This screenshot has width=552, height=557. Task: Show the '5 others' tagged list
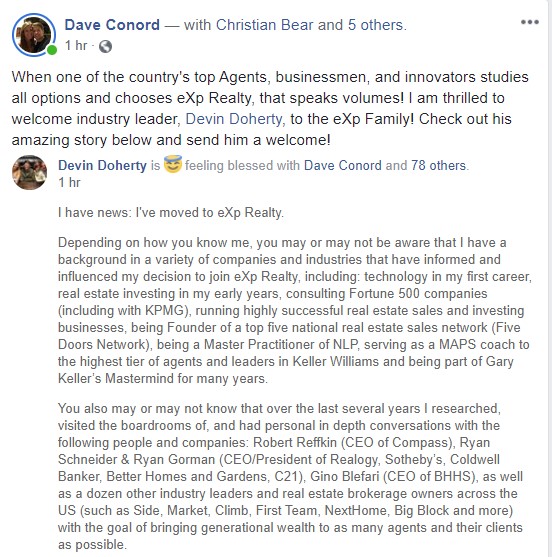[376, 25]
